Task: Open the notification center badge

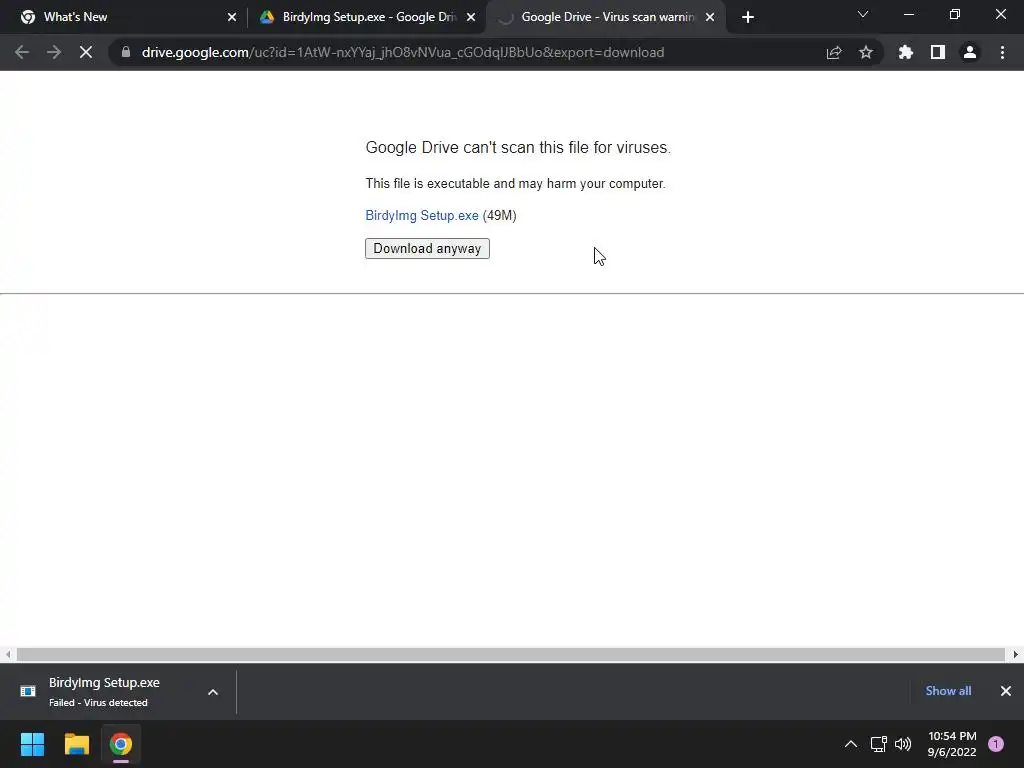Action: [996, 744]
